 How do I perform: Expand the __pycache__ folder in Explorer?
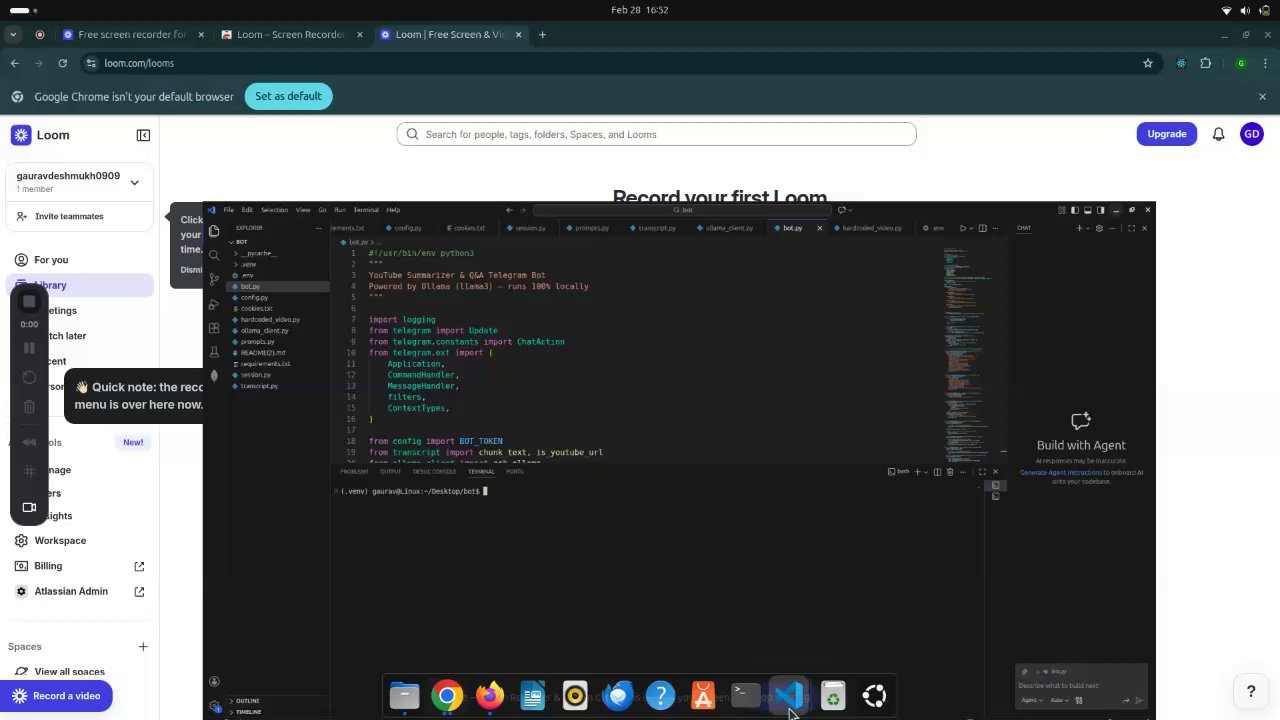[256, 253]
